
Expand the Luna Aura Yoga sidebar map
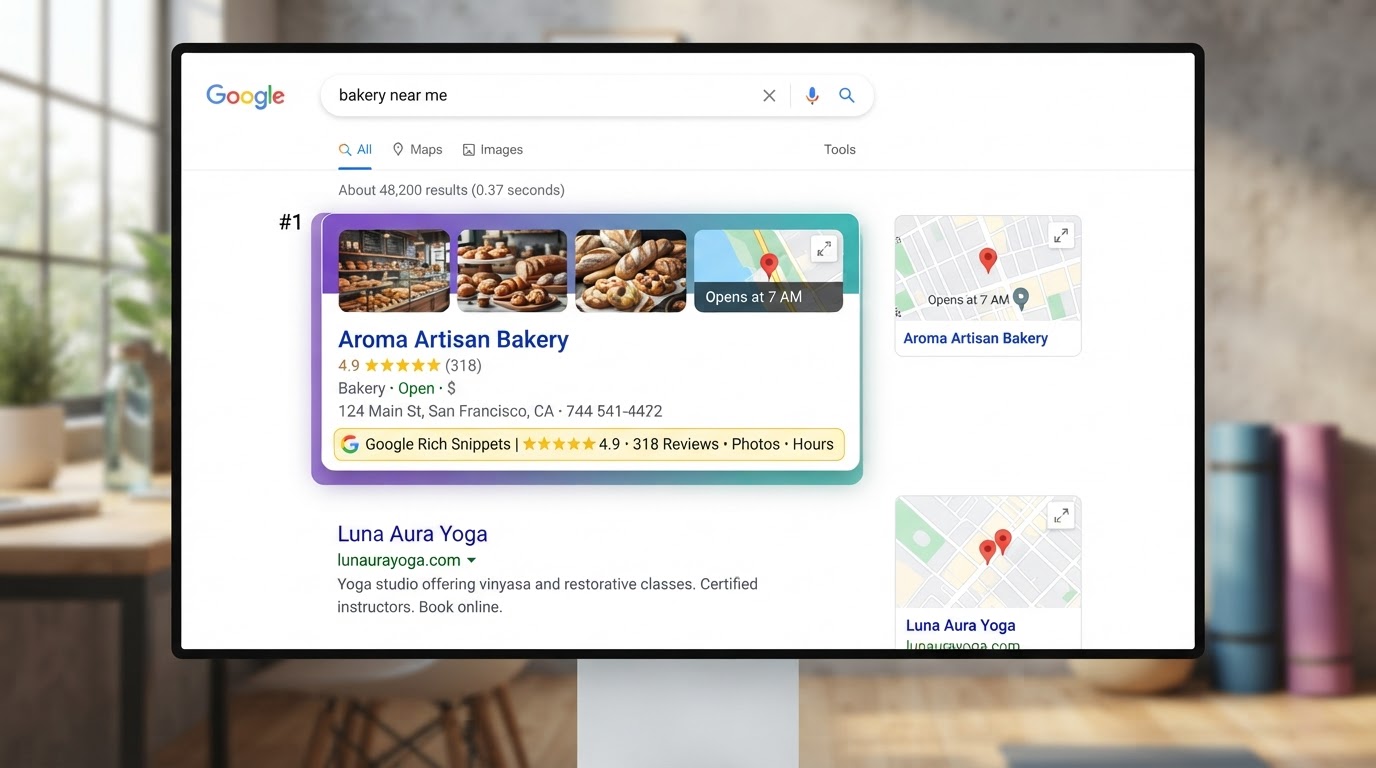pos(1061,516)
